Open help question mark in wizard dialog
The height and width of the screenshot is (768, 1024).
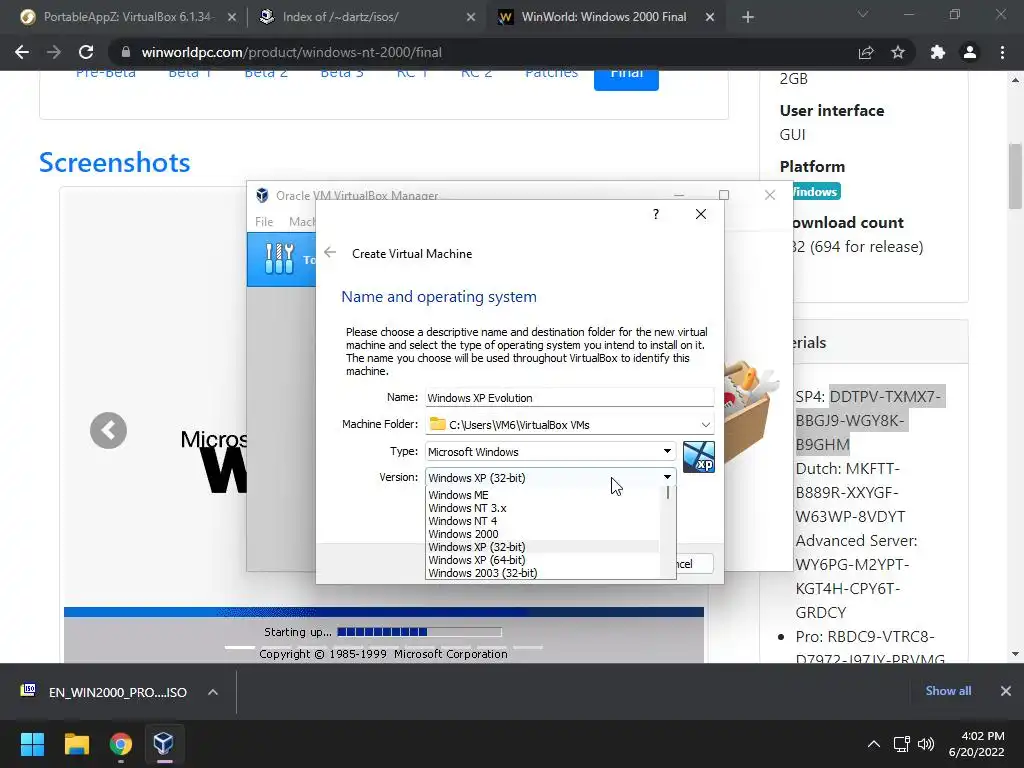tap(656, 214)
